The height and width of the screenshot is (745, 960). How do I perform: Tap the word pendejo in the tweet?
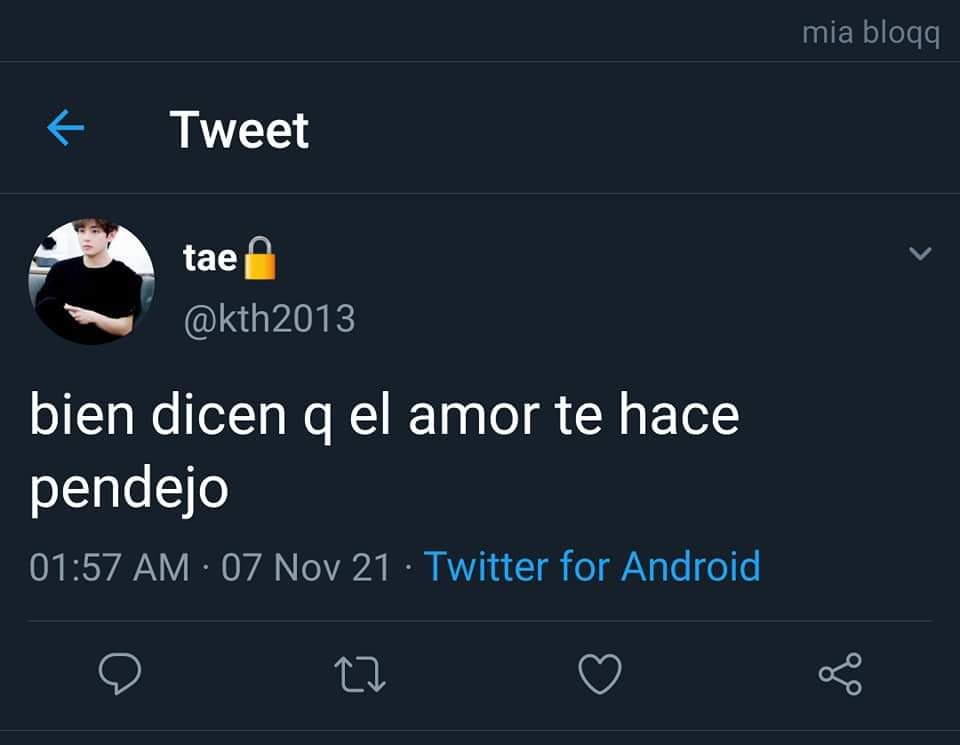[129, 490]
